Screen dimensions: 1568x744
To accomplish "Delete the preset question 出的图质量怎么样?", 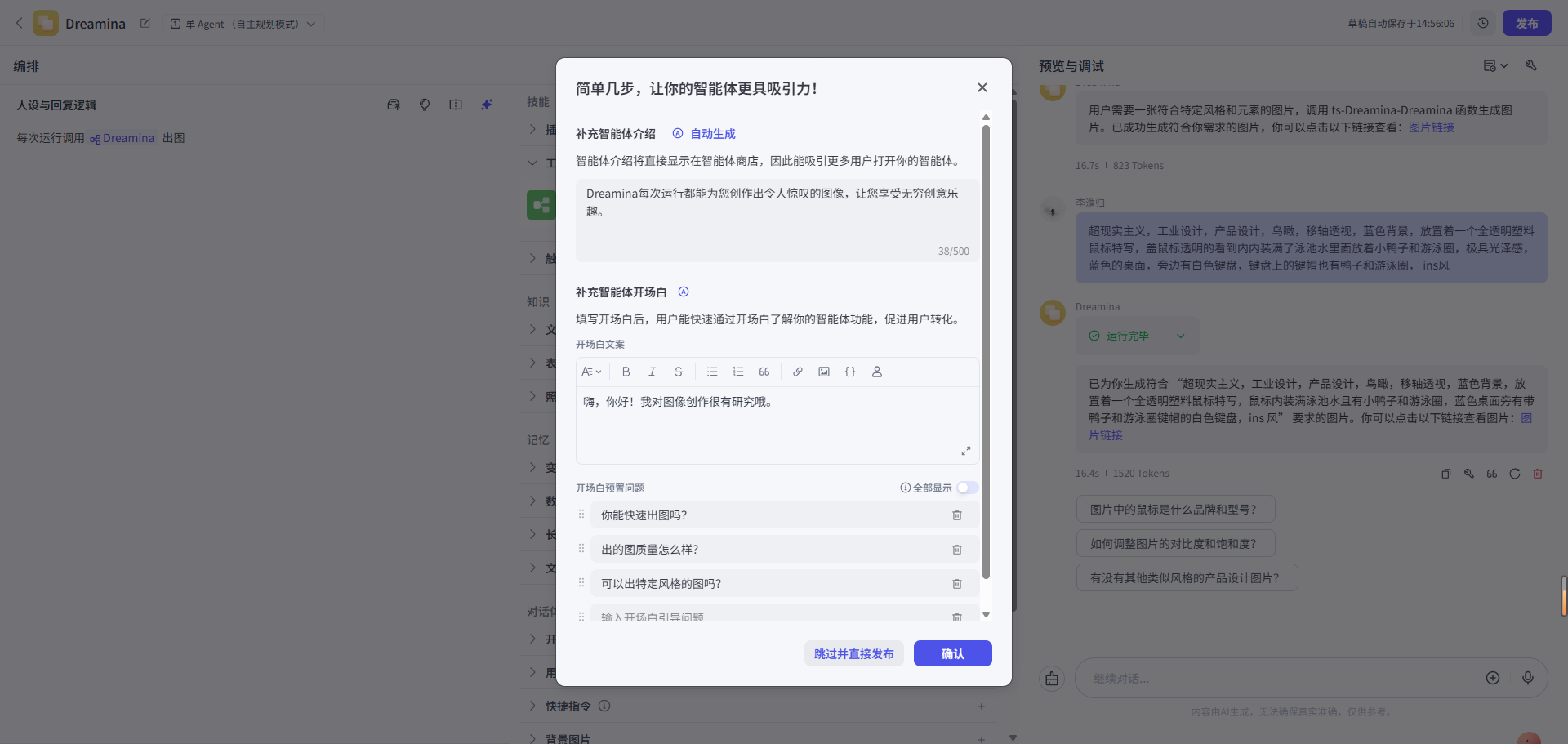I will tap(957, 550).
